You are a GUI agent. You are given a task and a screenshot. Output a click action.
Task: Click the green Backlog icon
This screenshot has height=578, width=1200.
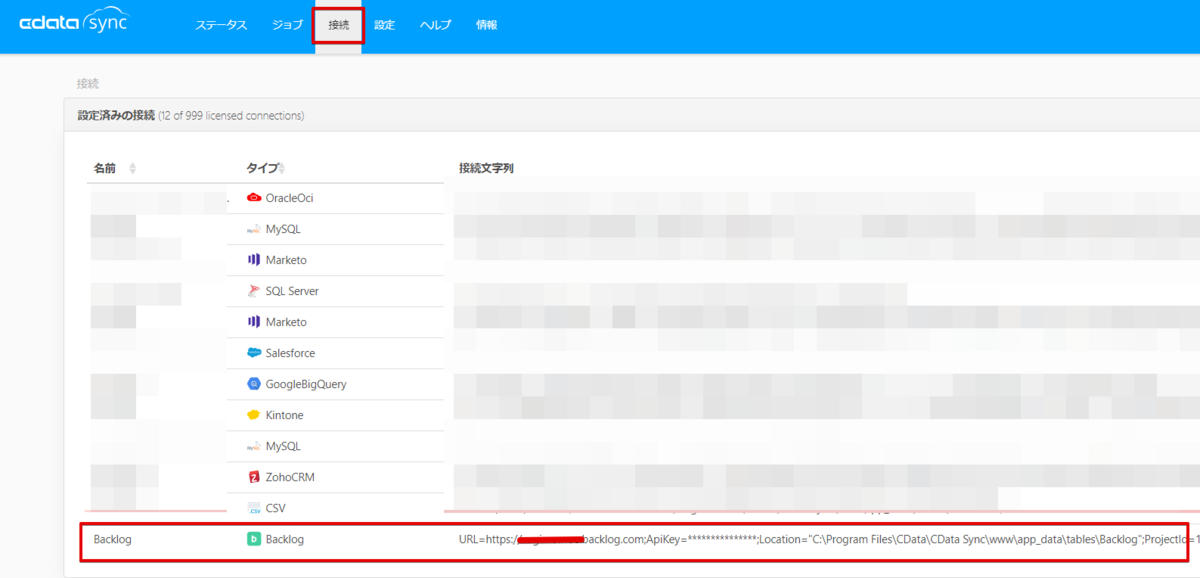tap(254, 539)
